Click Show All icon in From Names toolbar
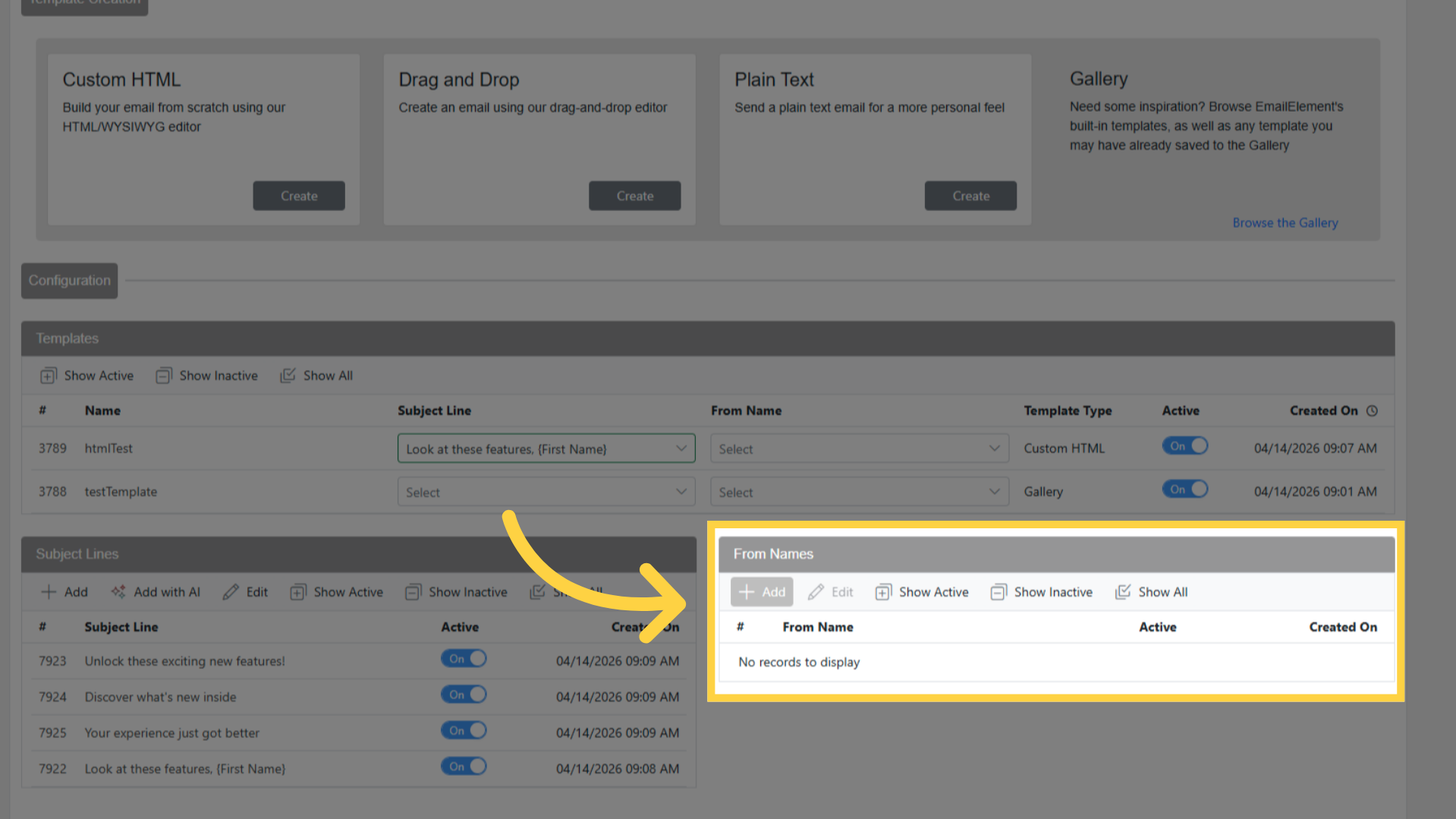The width and height of the screenshot is (1456, 819). (1123, 592)
